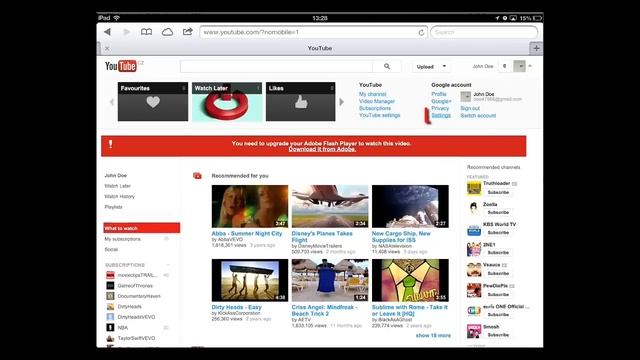This screenshot has width=640, height=360.
Task: Click the YouTube search magnifier button
Action: coord(387,66)
